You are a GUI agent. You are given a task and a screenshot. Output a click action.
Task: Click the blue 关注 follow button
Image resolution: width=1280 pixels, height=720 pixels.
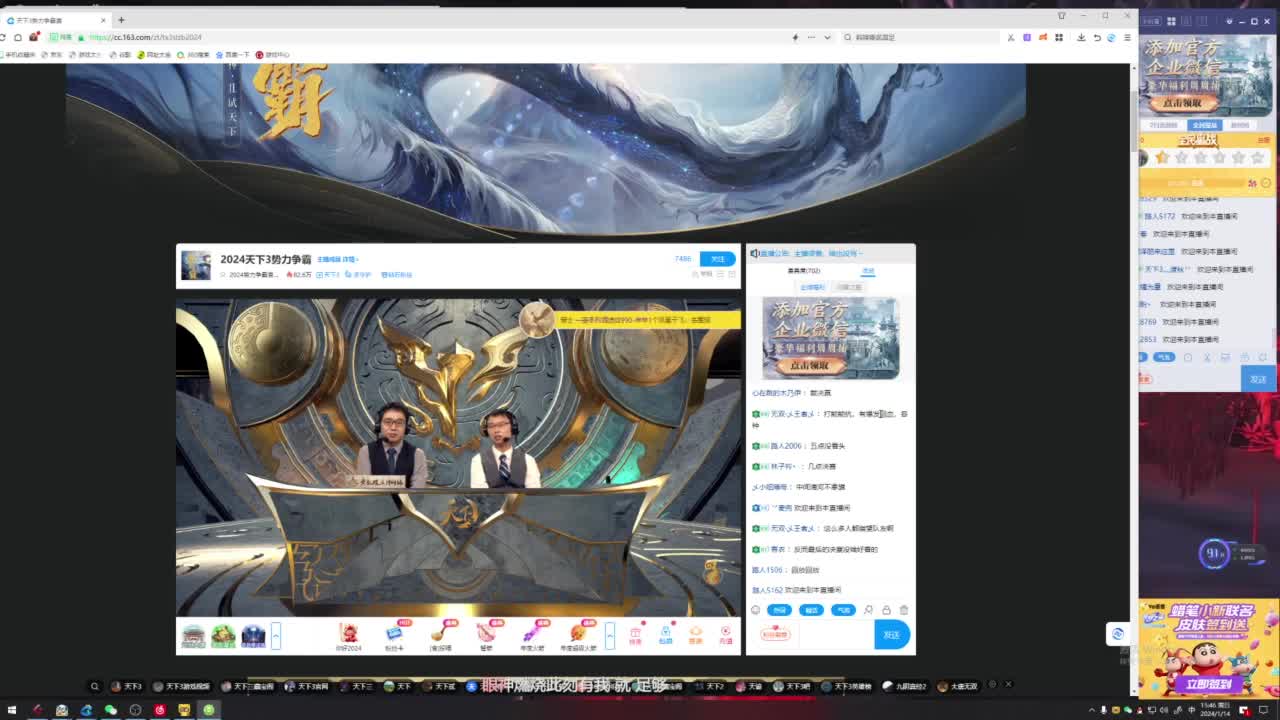tap(717, 259)
